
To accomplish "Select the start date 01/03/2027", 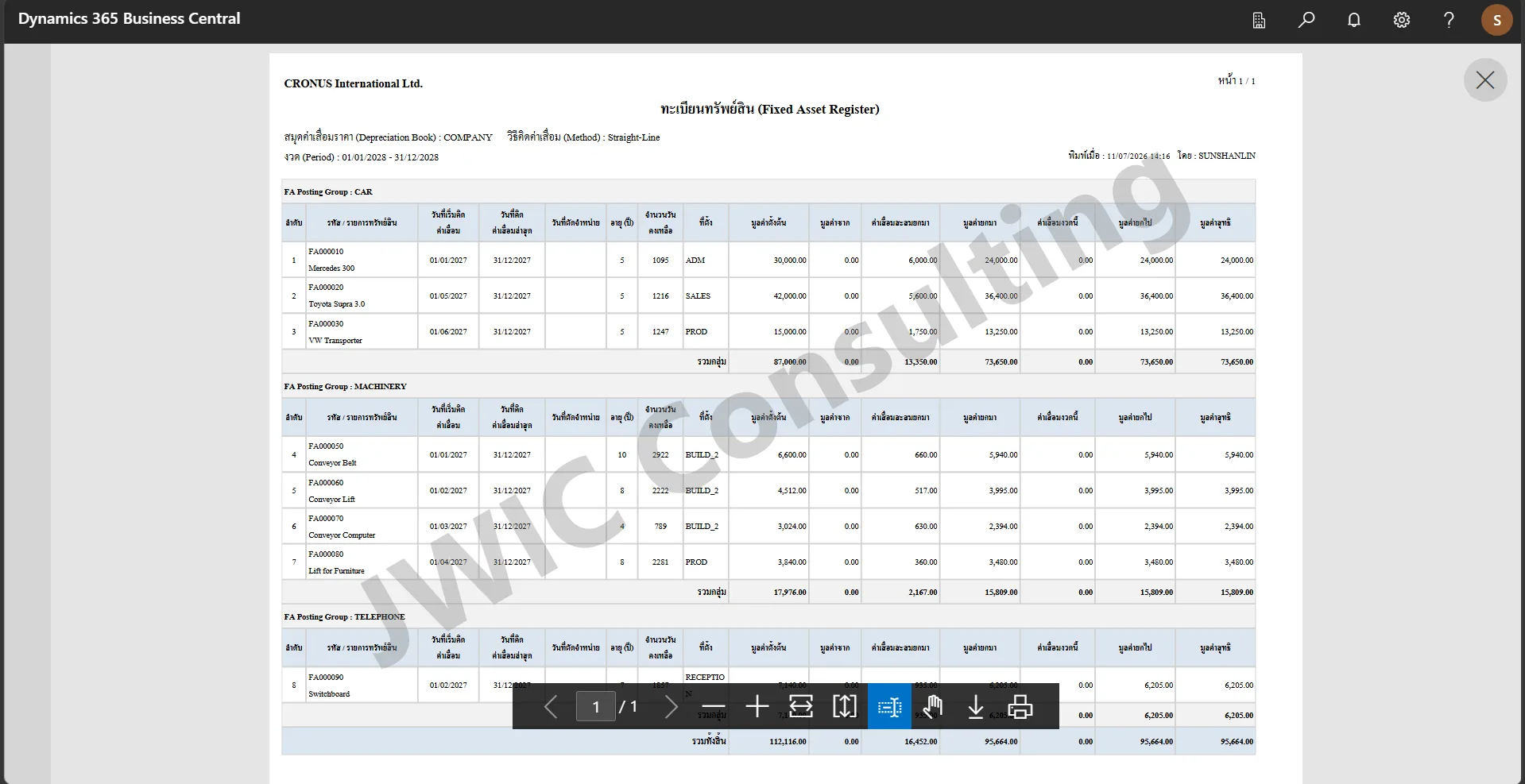I will pos(448,527).
